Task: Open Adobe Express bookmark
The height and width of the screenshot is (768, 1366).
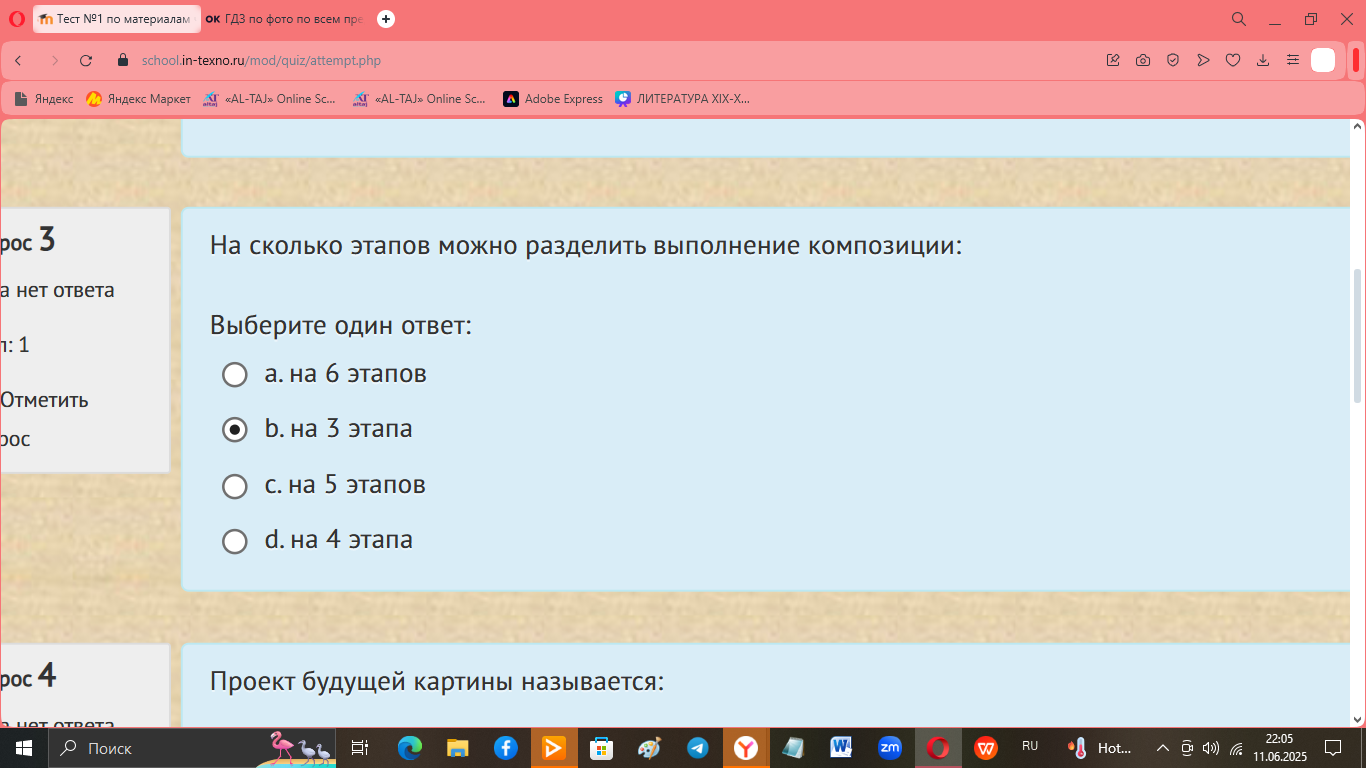Action: coord(553,99)
